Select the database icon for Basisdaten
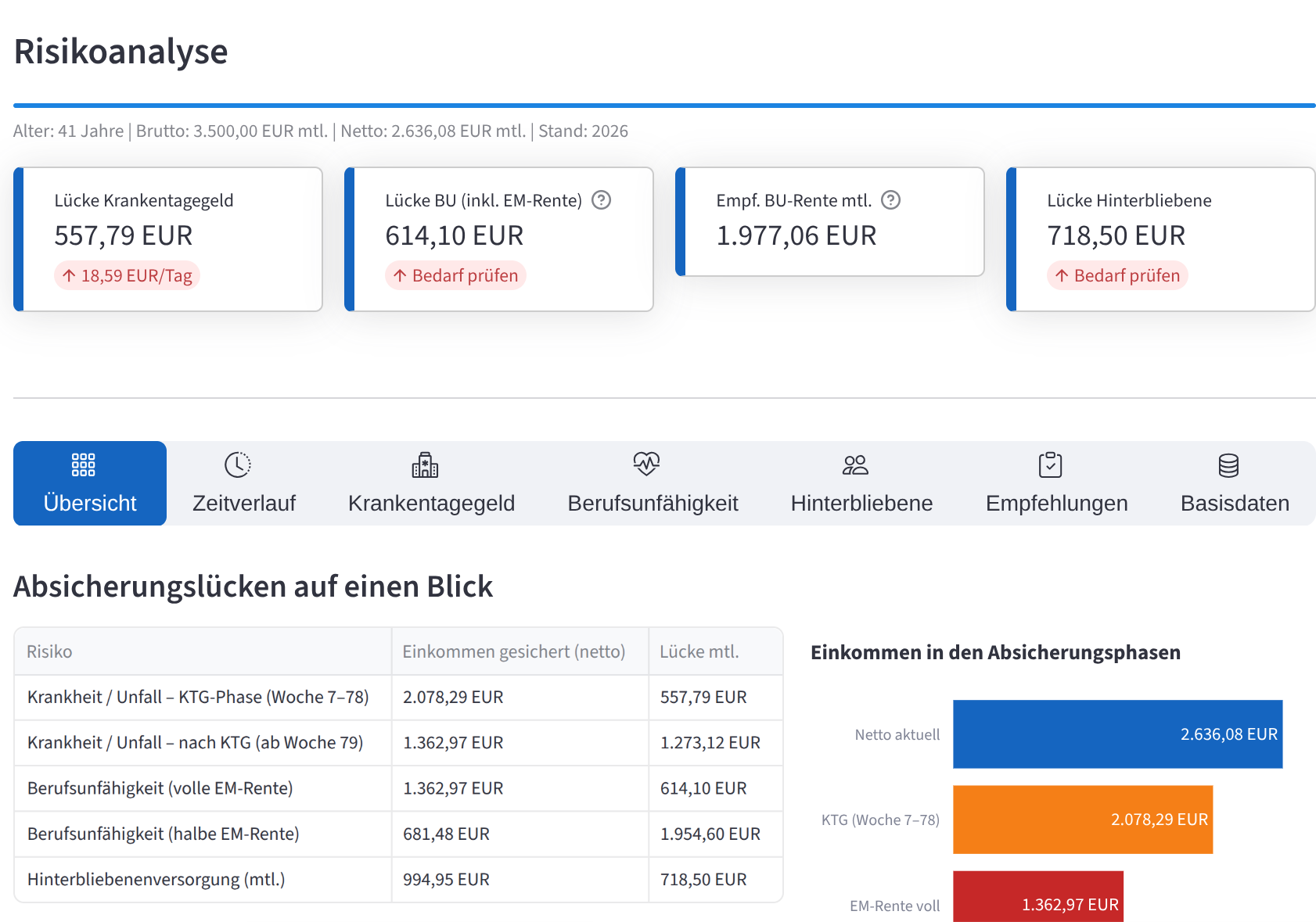The height and width of the screenshot is (922, 1316). click(1228, 464)
